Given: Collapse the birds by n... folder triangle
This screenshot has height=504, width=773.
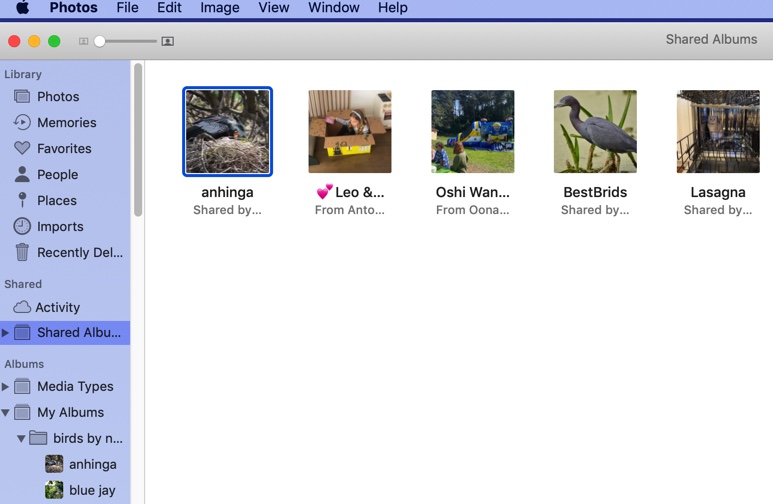Looking at the screenshot, I should click(x=21, y=438).
